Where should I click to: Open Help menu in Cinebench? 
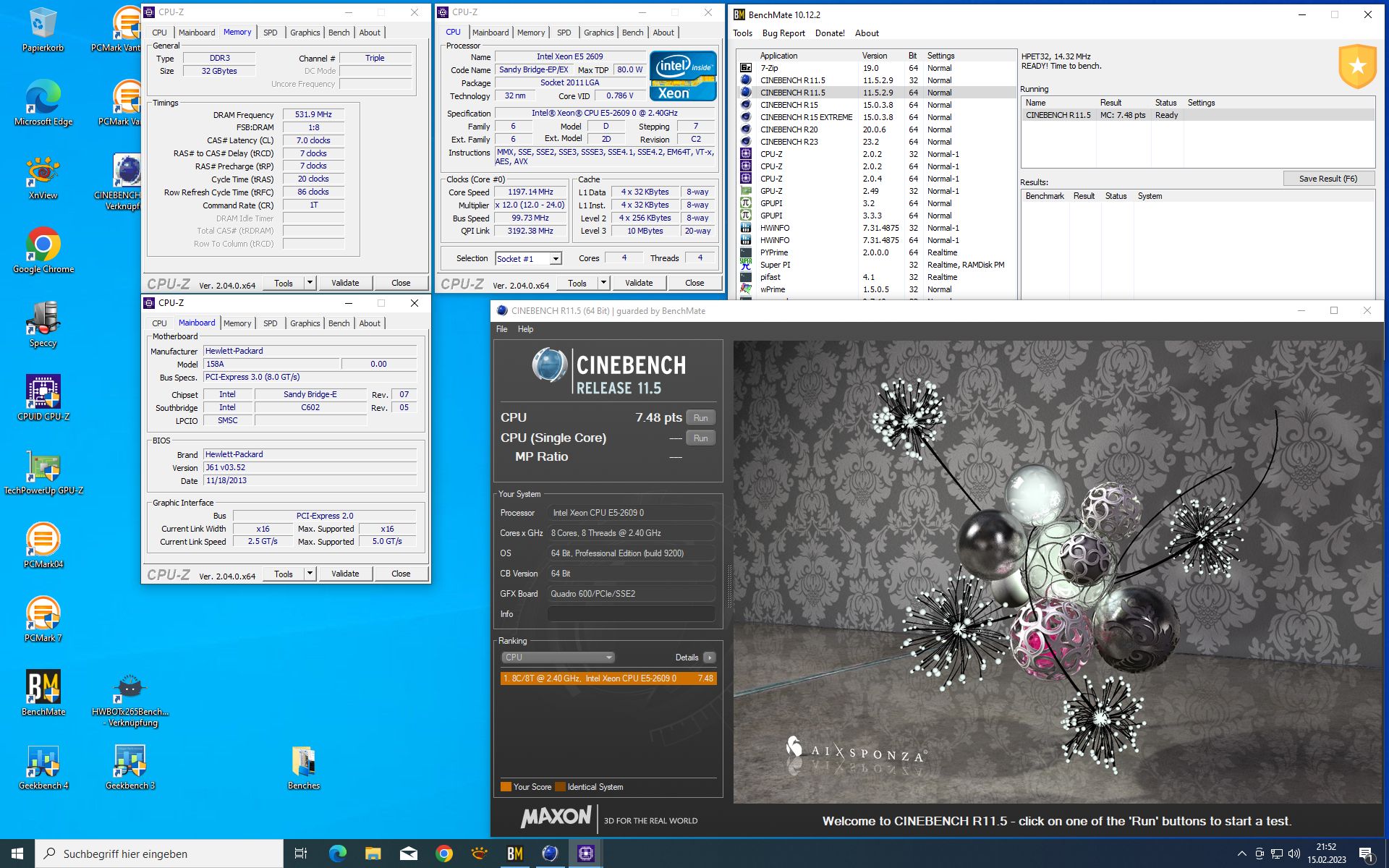pos(525,329)
